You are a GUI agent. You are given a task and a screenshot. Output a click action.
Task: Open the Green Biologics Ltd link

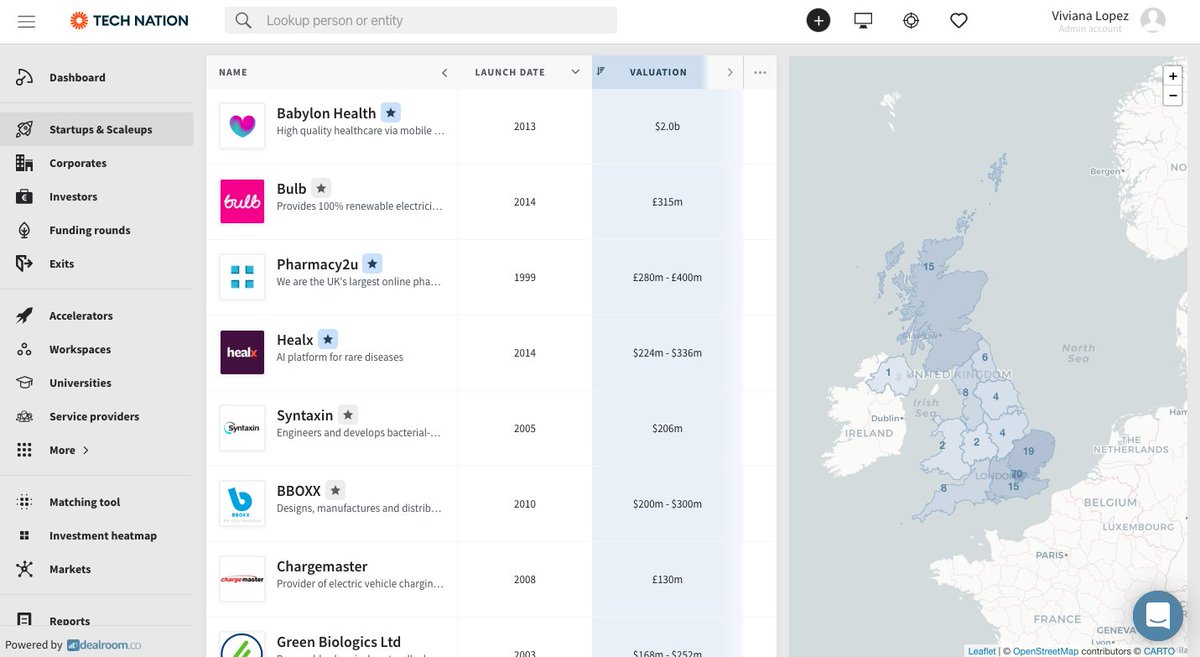(x=339, y=642)
